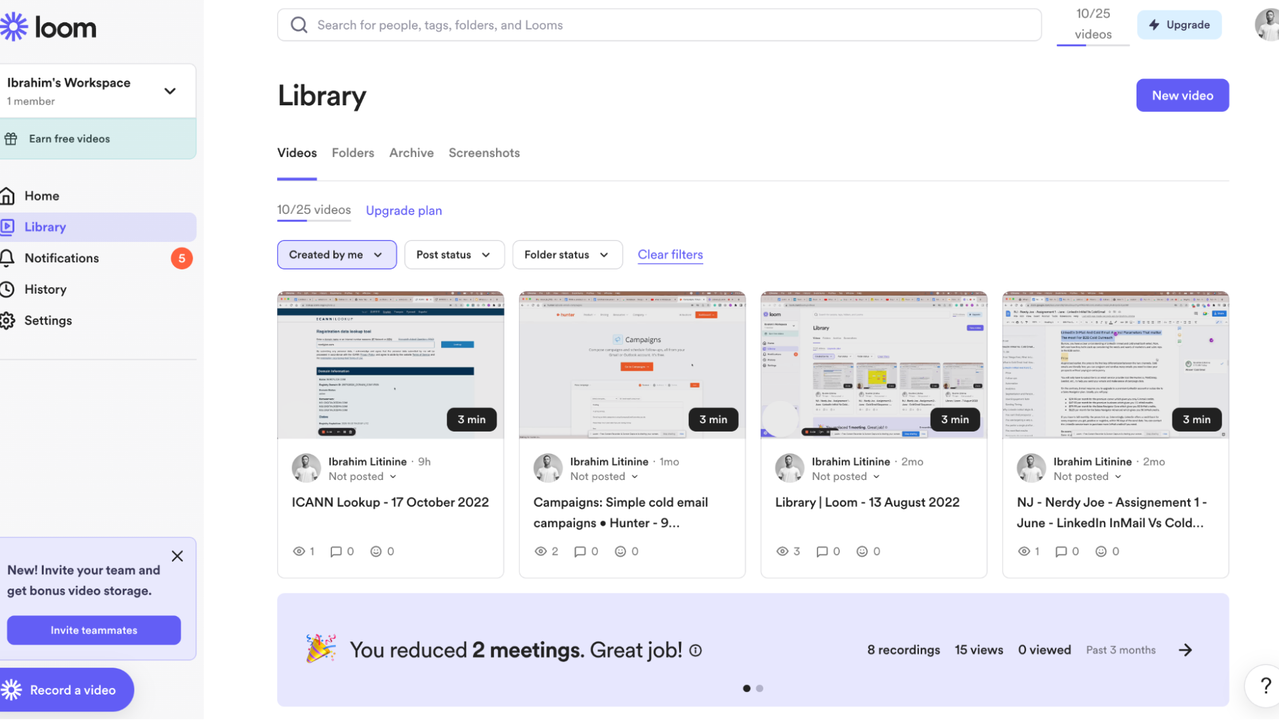Click the search magnifier icon
1279x720 pixels.
(x=299, y=25)
